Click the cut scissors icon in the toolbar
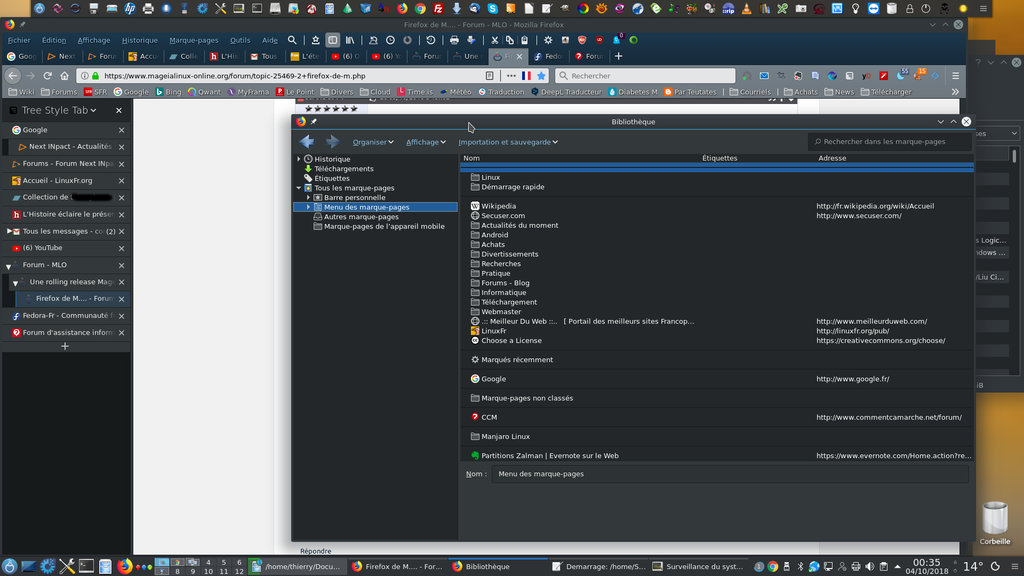This screenshot has height=576, width=1024. pos(494,40)
